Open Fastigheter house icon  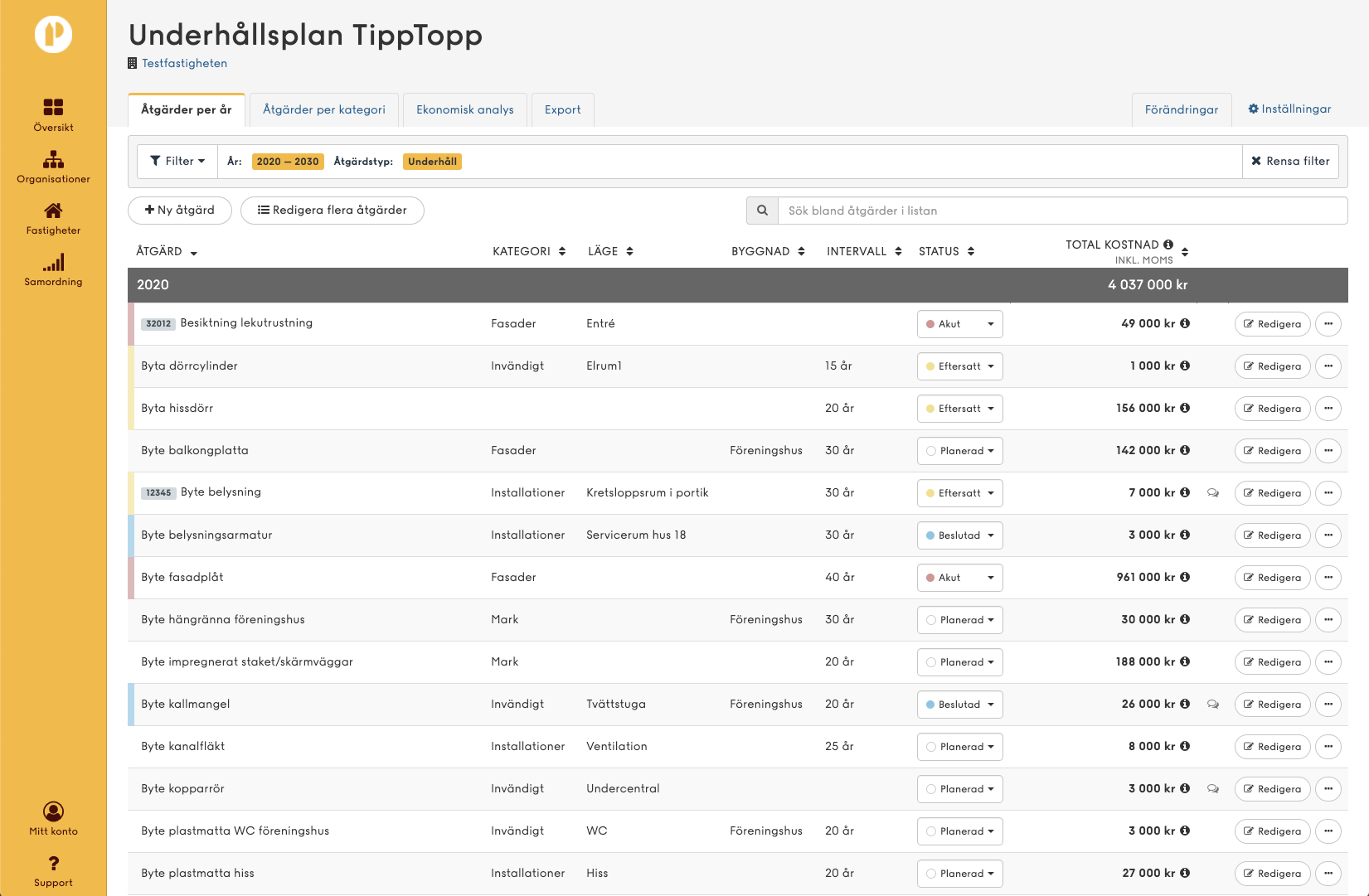53,211
